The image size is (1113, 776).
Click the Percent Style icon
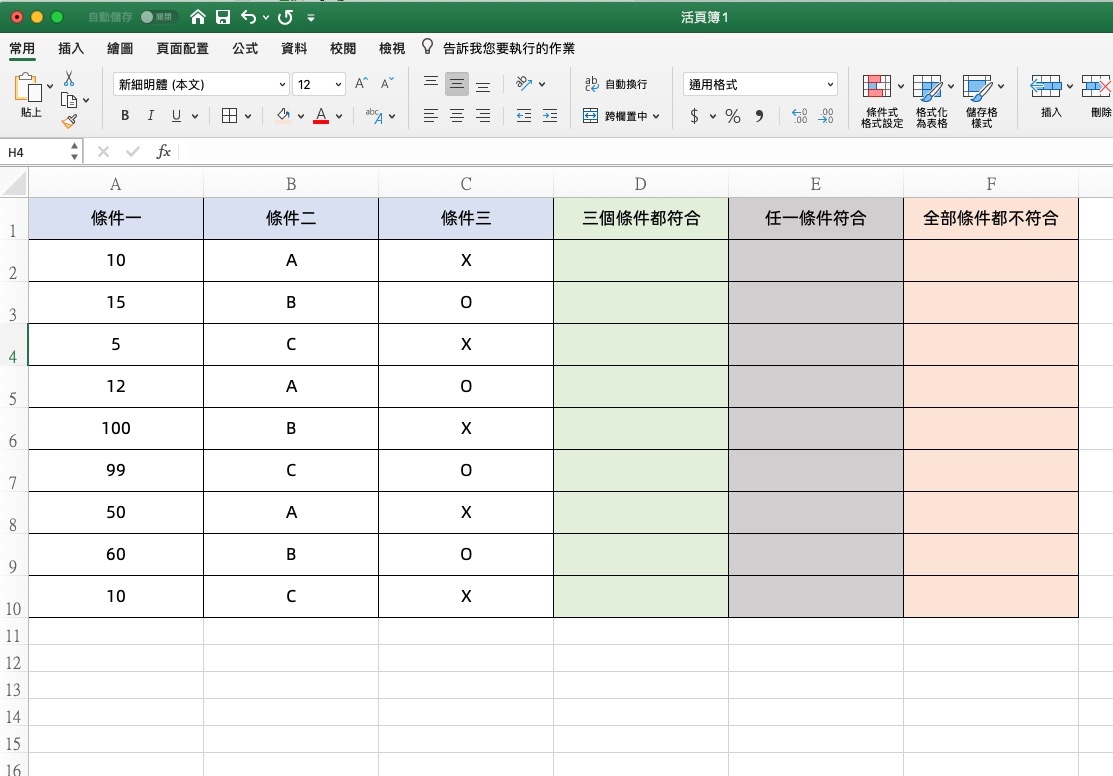733,116
